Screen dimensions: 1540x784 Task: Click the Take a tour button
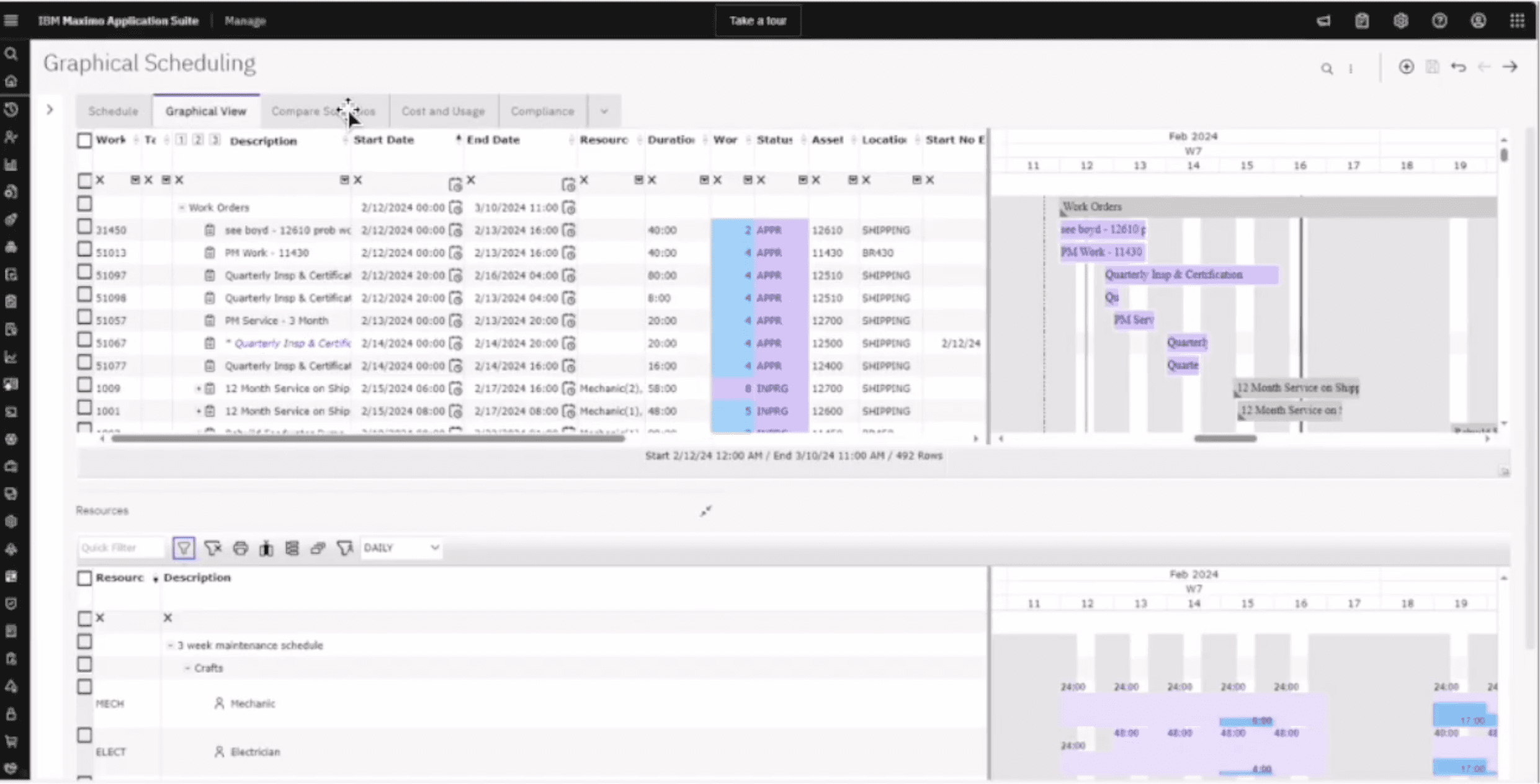(758, 20)
